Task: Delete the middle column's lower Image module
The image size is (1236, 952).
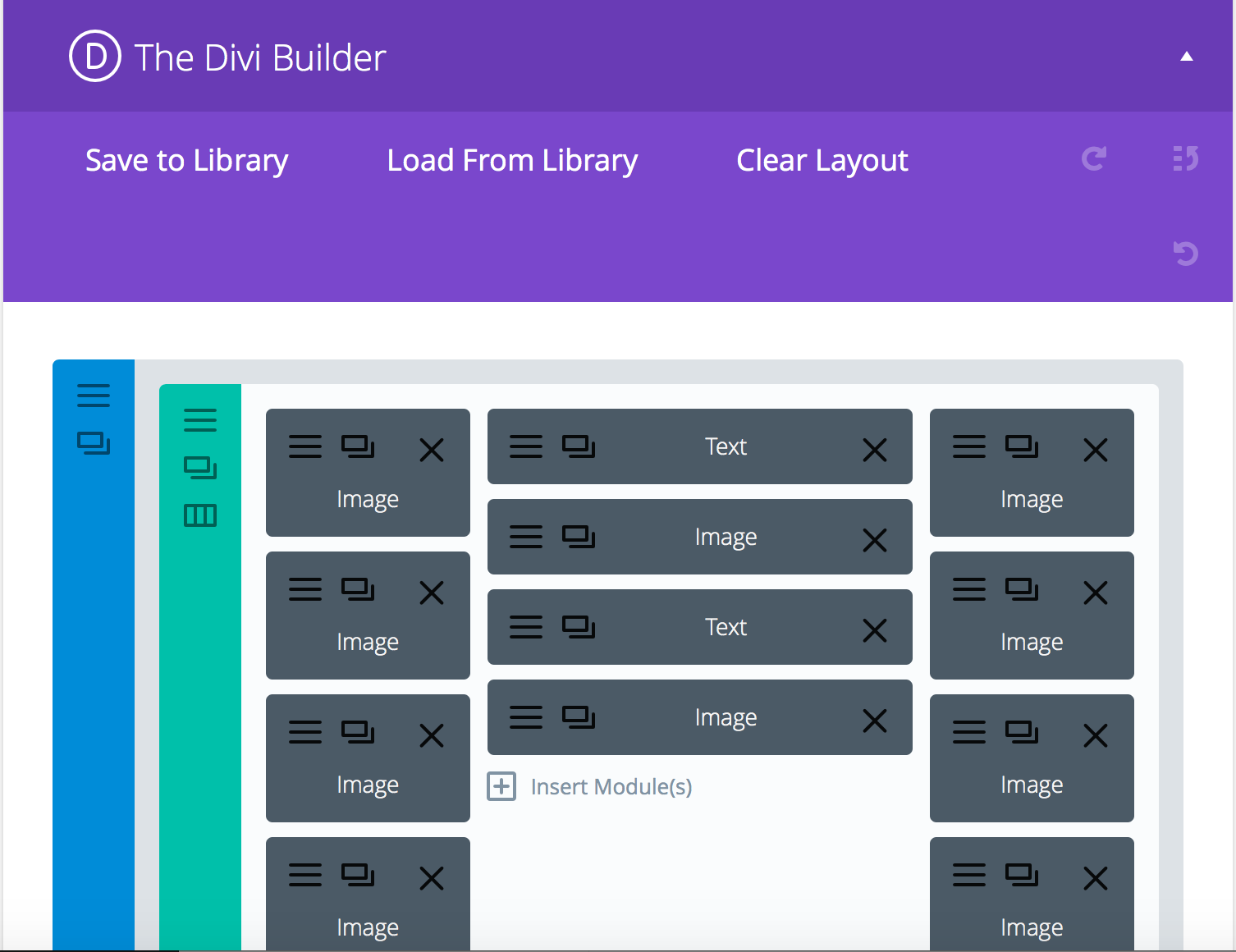Action: point(875,721)
